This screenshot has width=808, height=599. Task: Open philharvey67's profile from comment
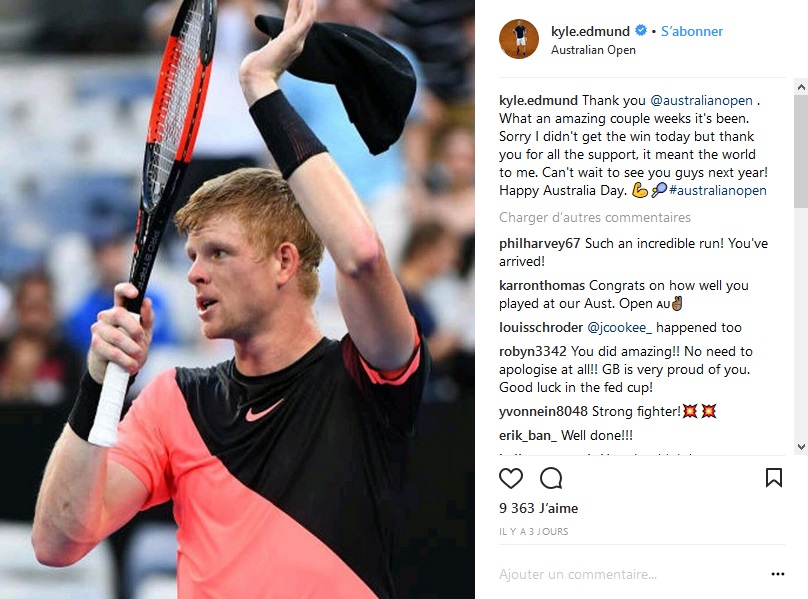tap(540, 243)
